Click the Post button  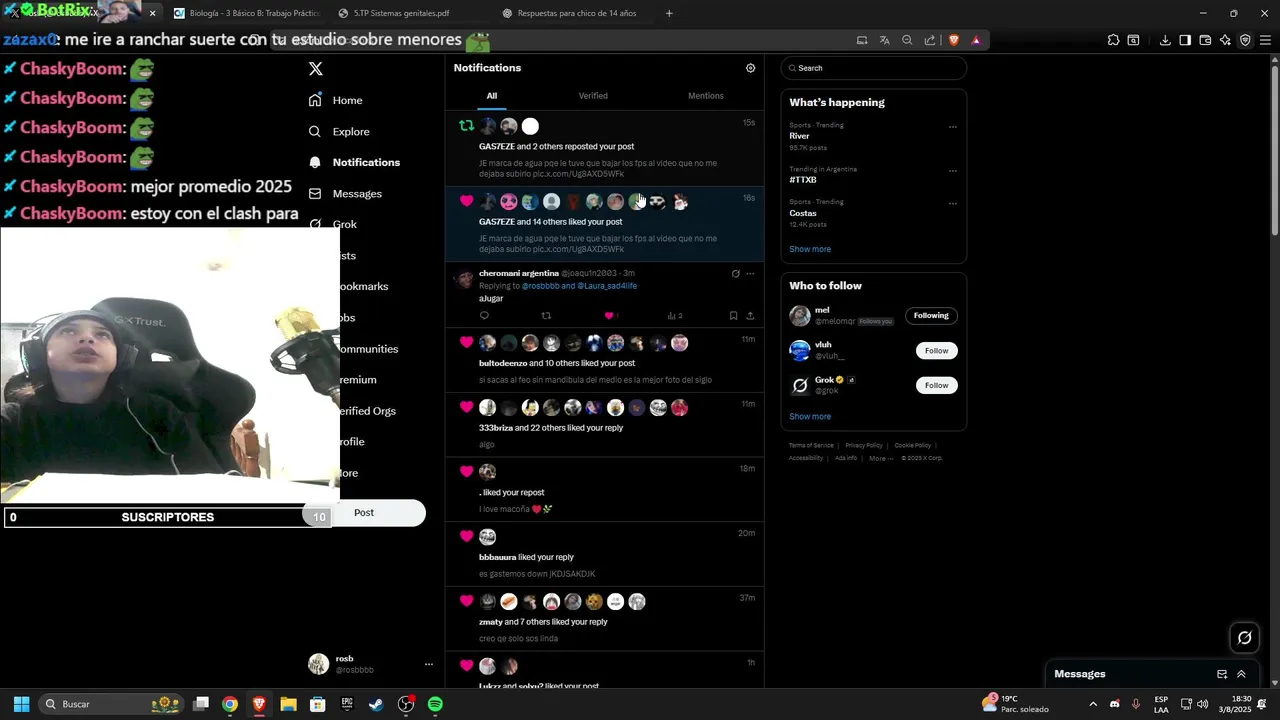pyautogui.click(x=364, y=513)
